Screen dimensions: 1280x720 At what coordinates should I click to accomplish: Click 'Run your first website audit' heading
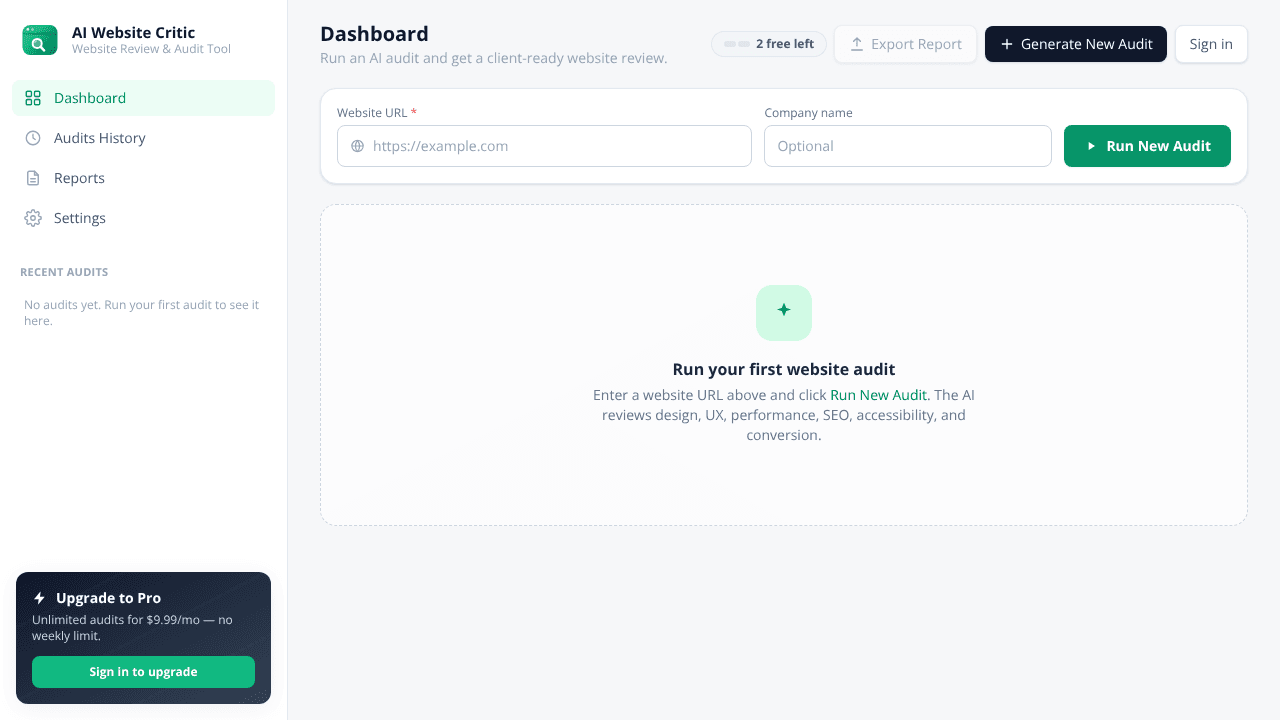[784, 369]
